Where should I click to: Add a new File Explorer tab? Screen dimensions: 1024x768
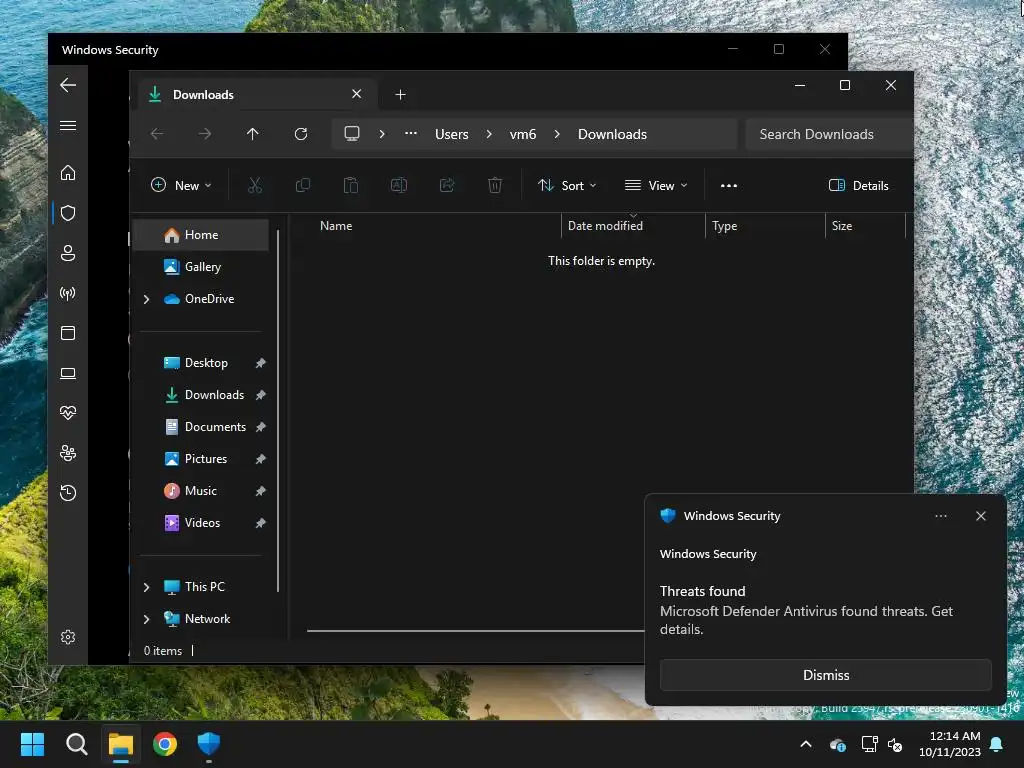pos(400,95)
